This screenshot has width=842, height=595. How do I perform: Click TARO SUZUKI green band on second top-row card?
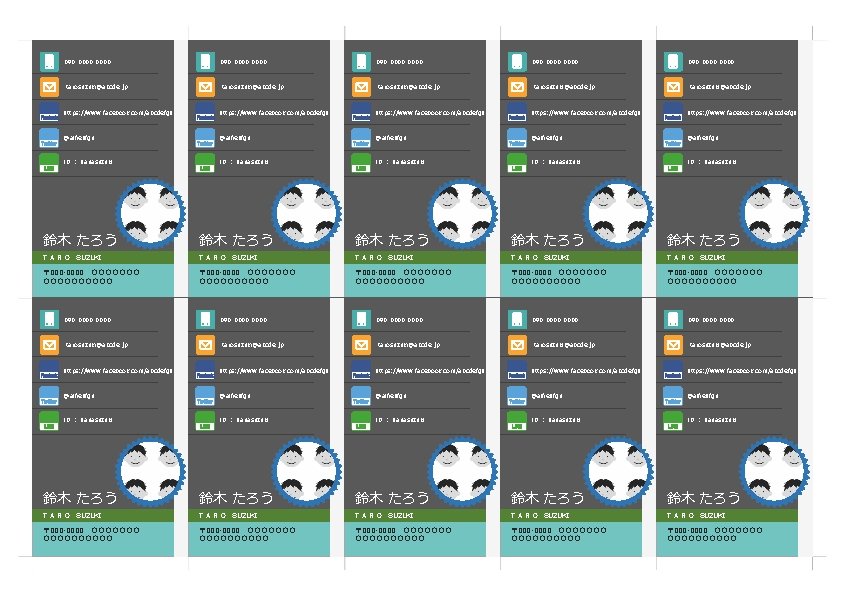click(259, 257)
